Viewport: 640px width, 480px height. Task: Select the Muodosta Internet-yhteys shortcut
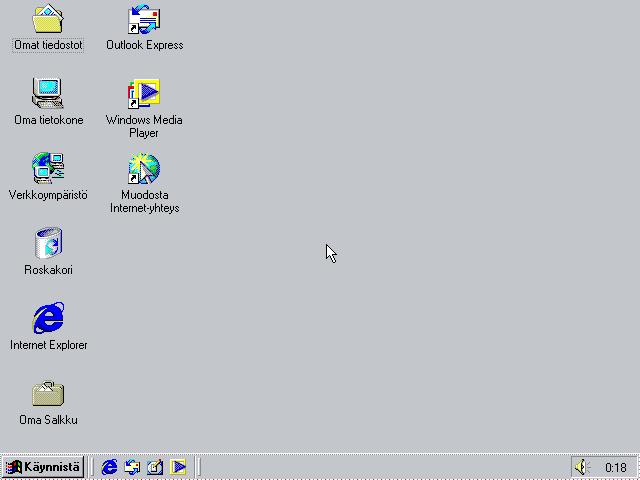[144, 168]
